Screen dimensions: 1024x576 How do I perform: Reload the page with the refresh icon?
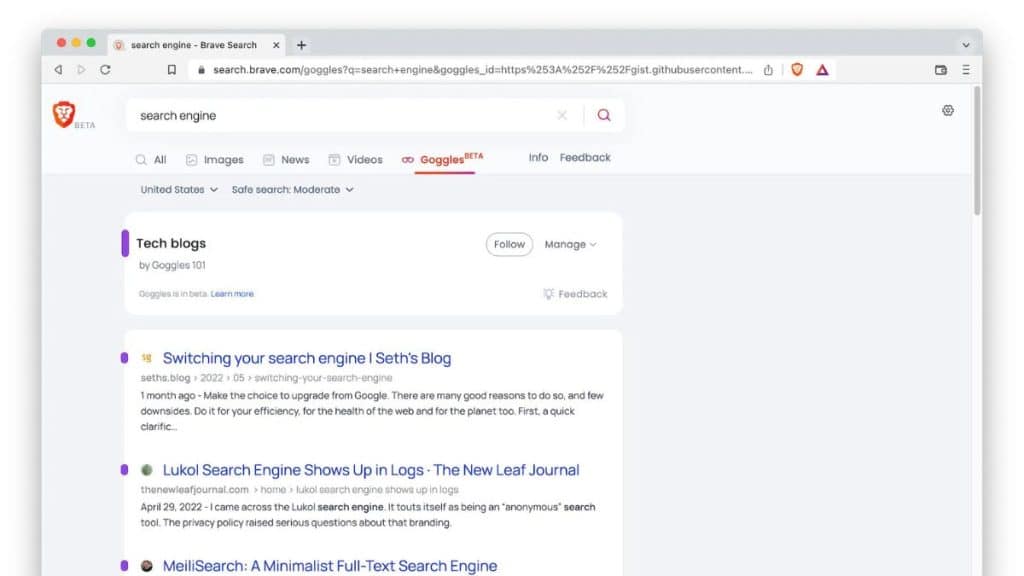[x=105, y=69]
